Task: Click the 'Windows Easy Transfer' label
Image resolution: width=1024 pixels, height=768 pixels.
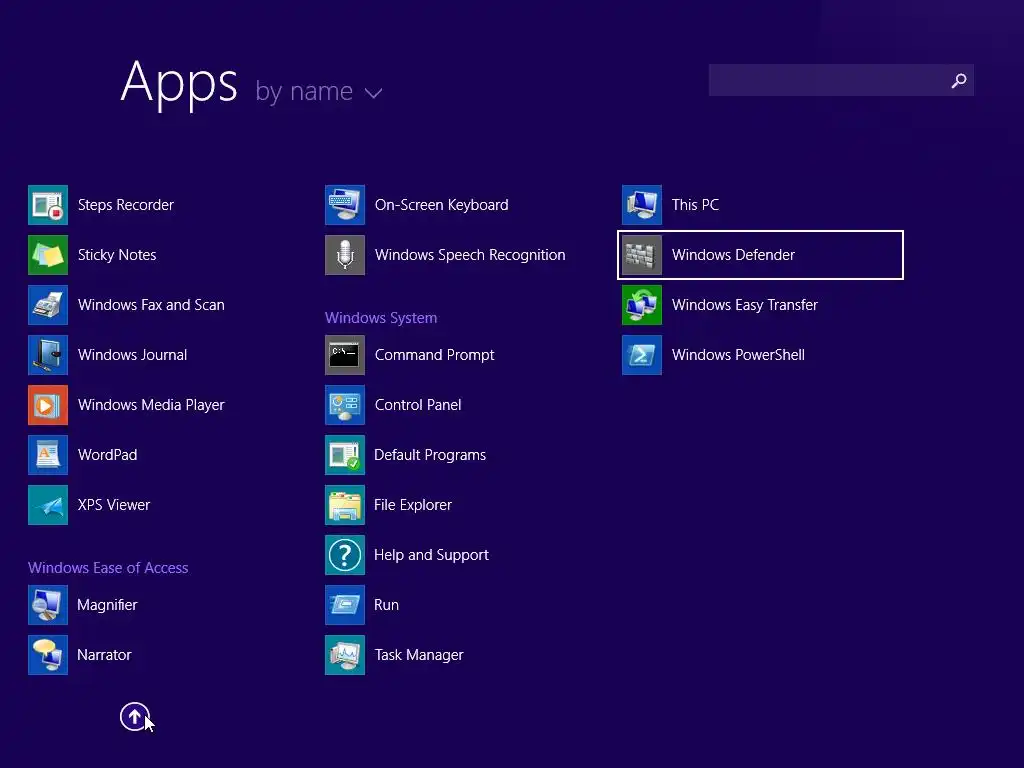Action: coord(745,305)
